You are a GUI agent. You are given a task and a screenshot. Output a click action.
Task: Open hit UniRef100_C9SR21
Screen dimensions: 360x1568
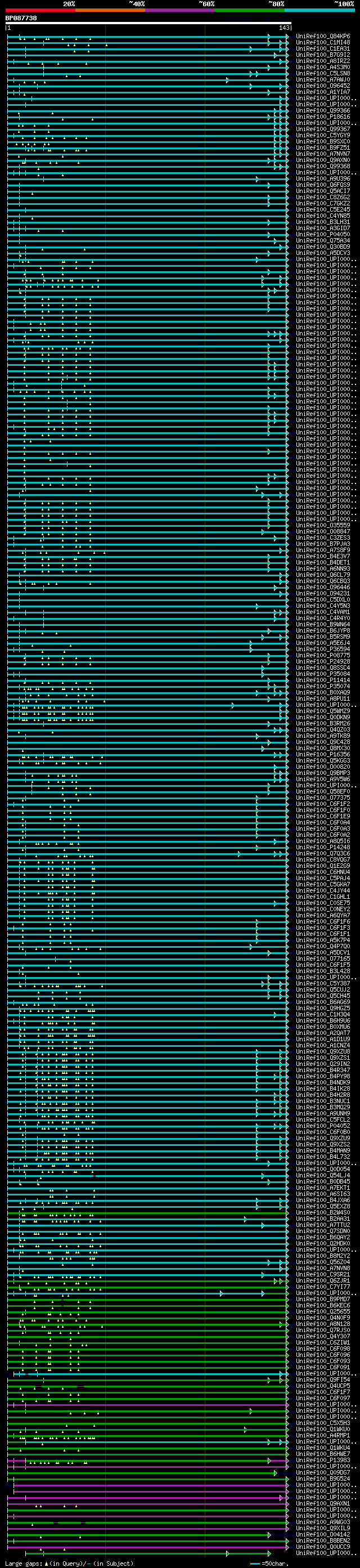[323, 1275]
